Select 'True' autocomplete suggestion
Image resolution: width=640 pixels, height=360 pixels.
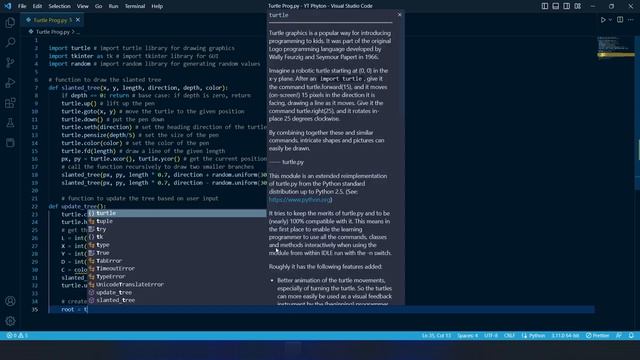(x=177, y=253)
